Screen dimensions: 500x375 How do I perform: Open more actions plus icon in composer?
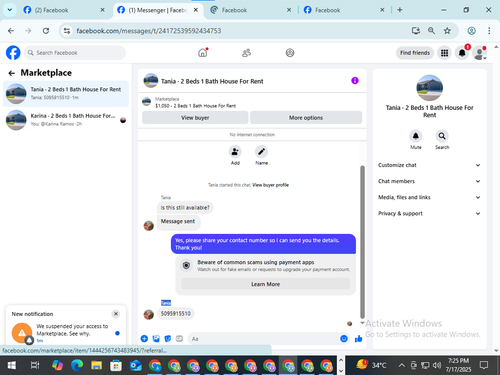pyautogui.click(x=144, y=339)
